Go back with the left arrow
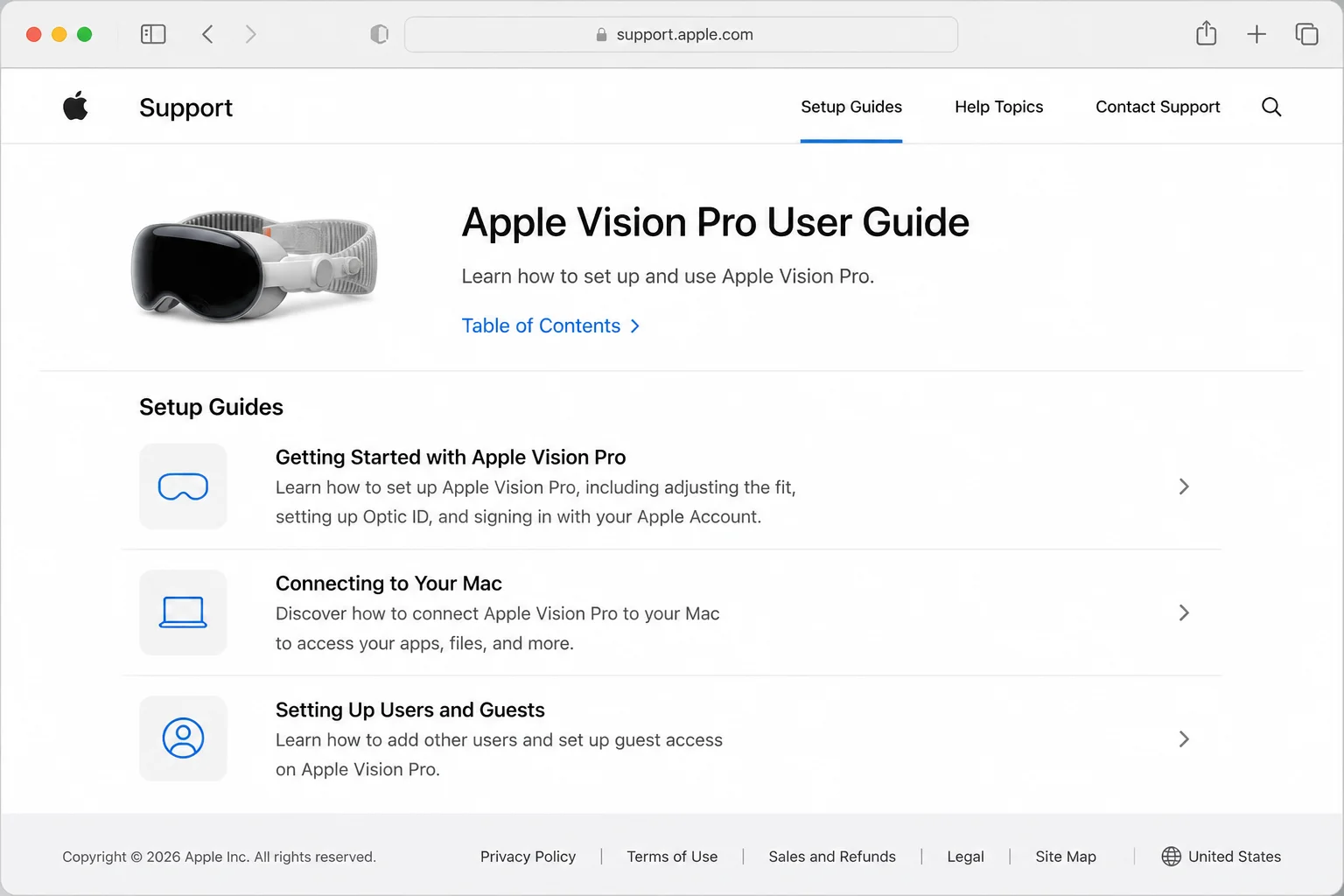Viewport: 1344px width, 896px height. click(x=207, y=34)
